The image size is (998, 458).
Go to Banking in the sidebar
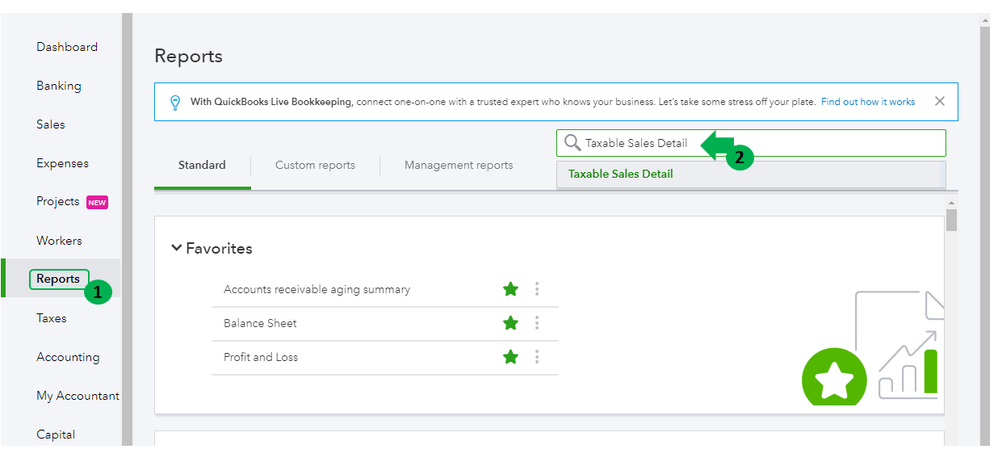(x=59, y=86)
